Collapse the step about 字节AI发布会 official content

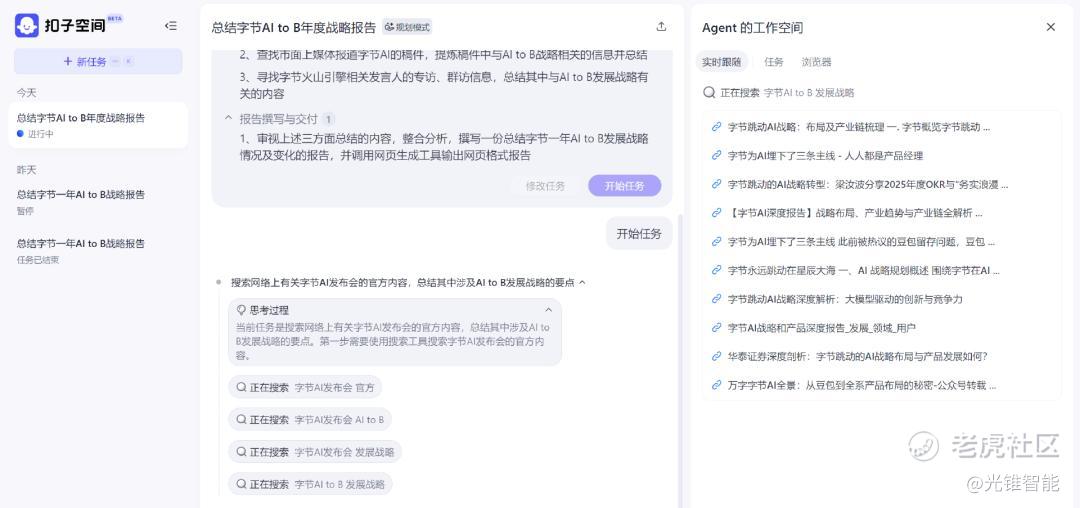point(582,282)
